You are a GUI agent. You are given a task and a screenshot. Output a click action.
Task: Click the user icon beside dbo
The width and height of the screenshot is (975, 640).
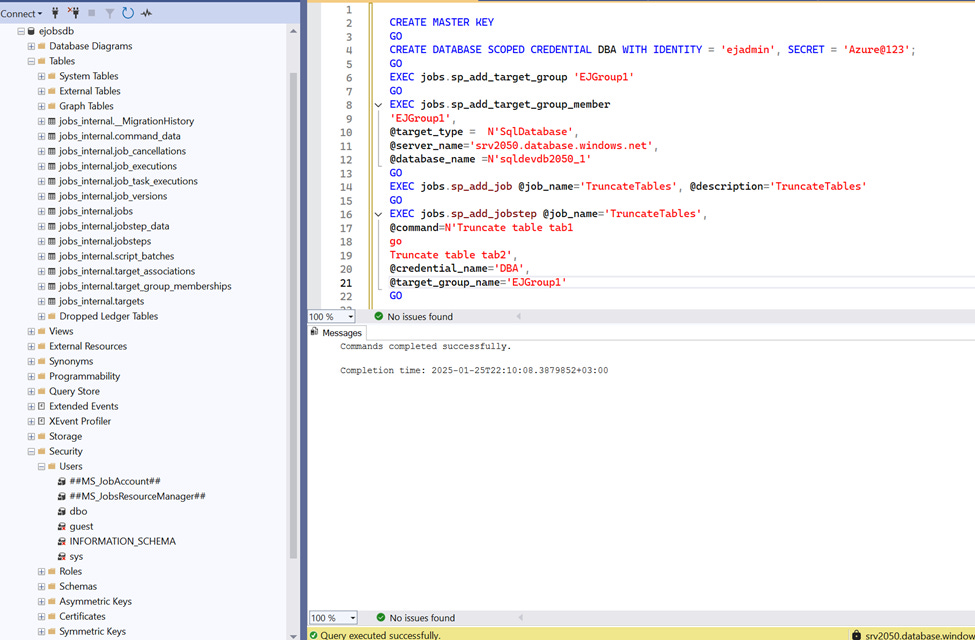pyautogui.click(x=62, y=511)
